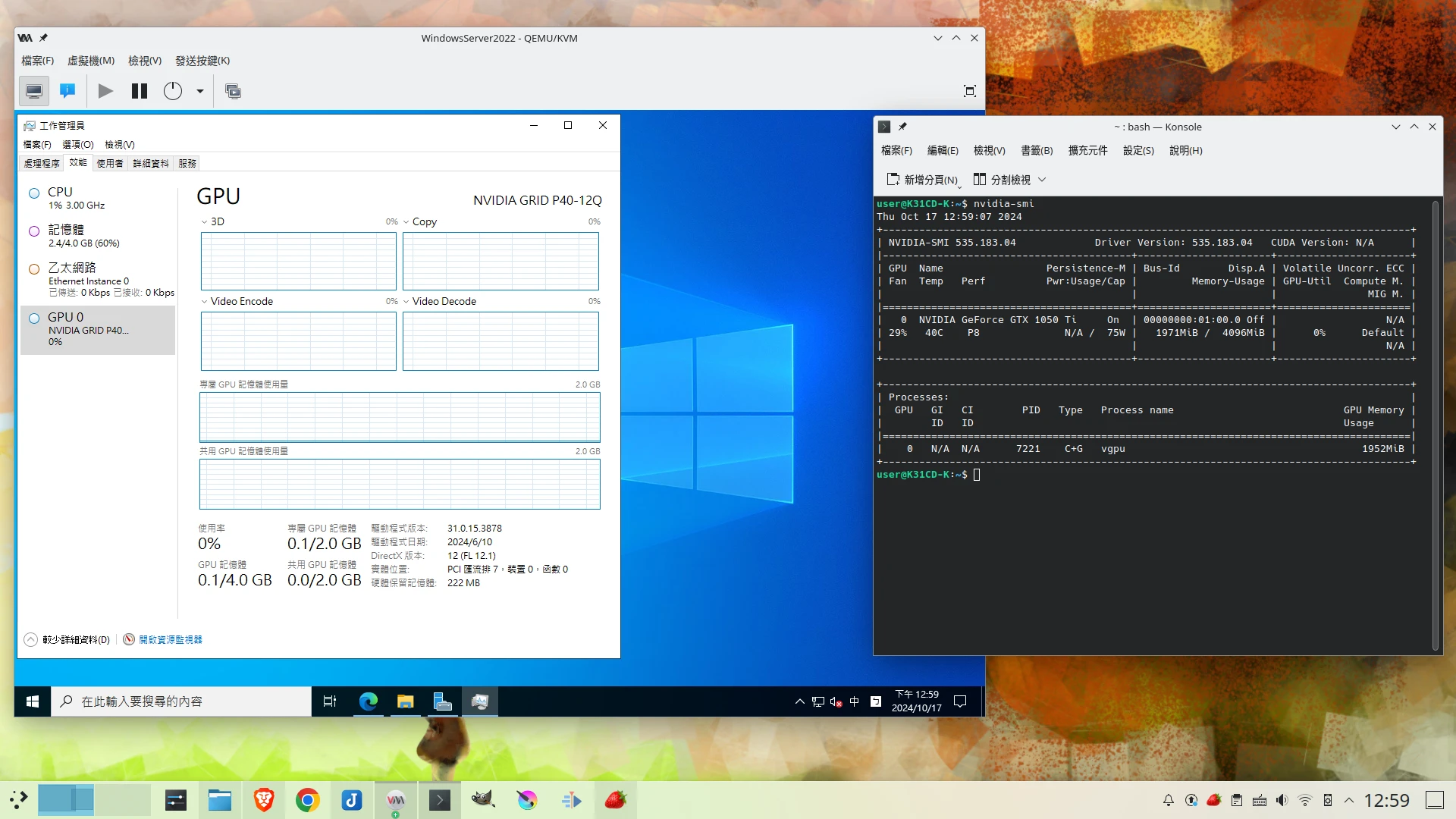This screenshot has height=819, width=1456.
Task: Pause the virtual machine
Action: pos(140,91)
